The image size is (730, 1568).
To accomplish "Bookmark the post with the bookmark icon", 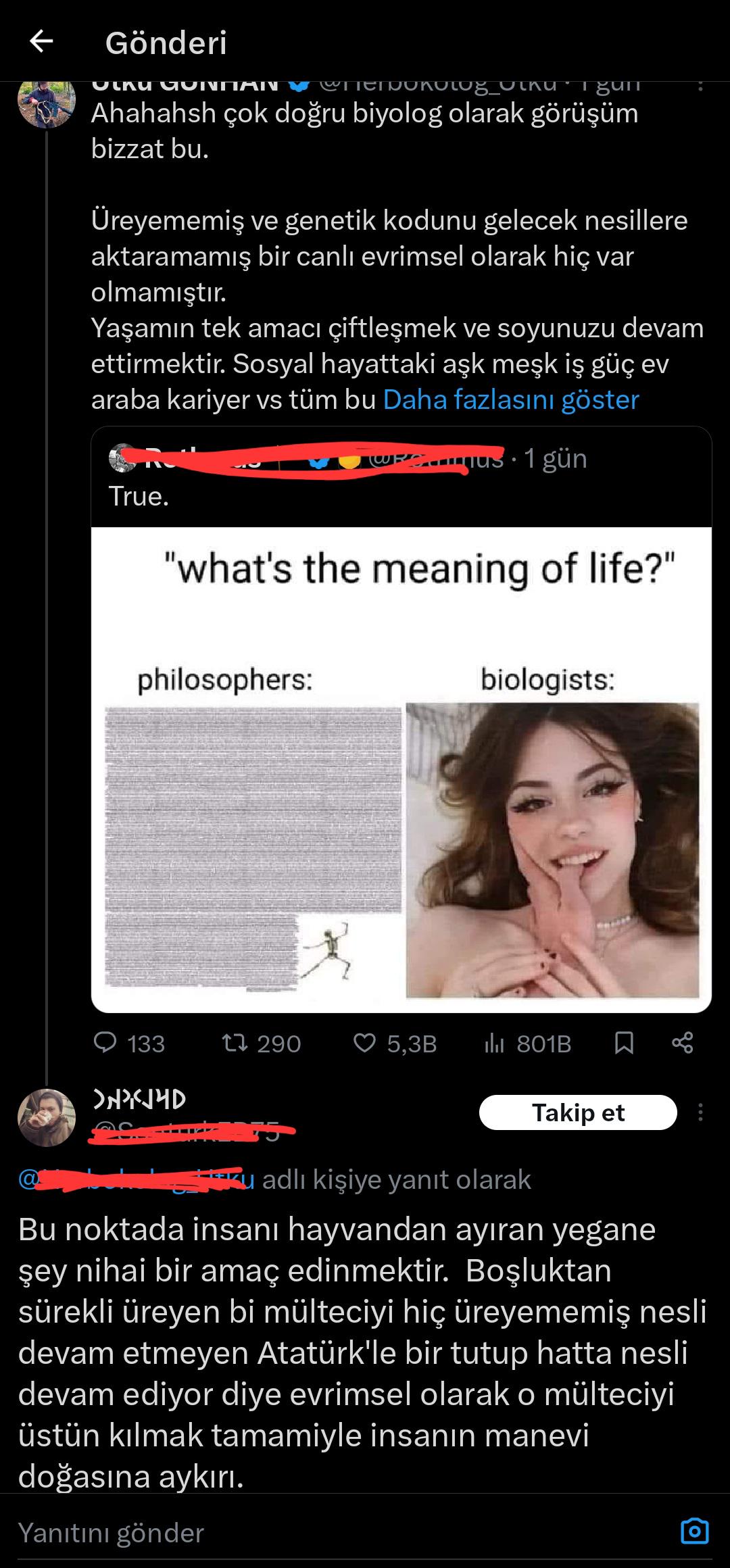I will pyautogui.click(x=624, y=1043).
